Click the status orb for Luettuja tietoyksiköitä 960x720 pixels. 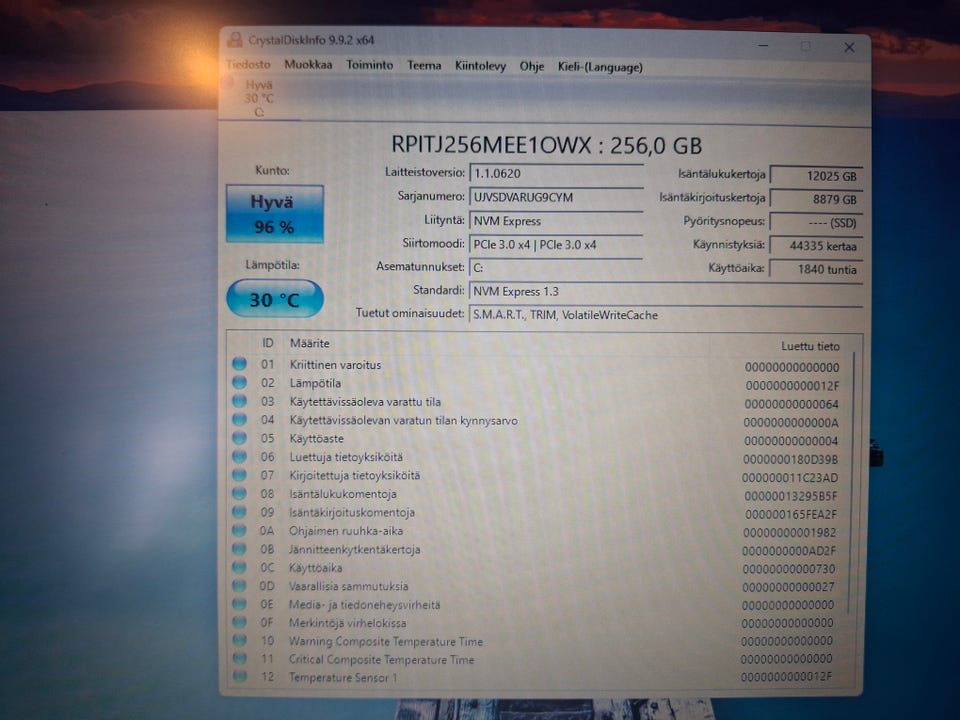pos(239,456)
